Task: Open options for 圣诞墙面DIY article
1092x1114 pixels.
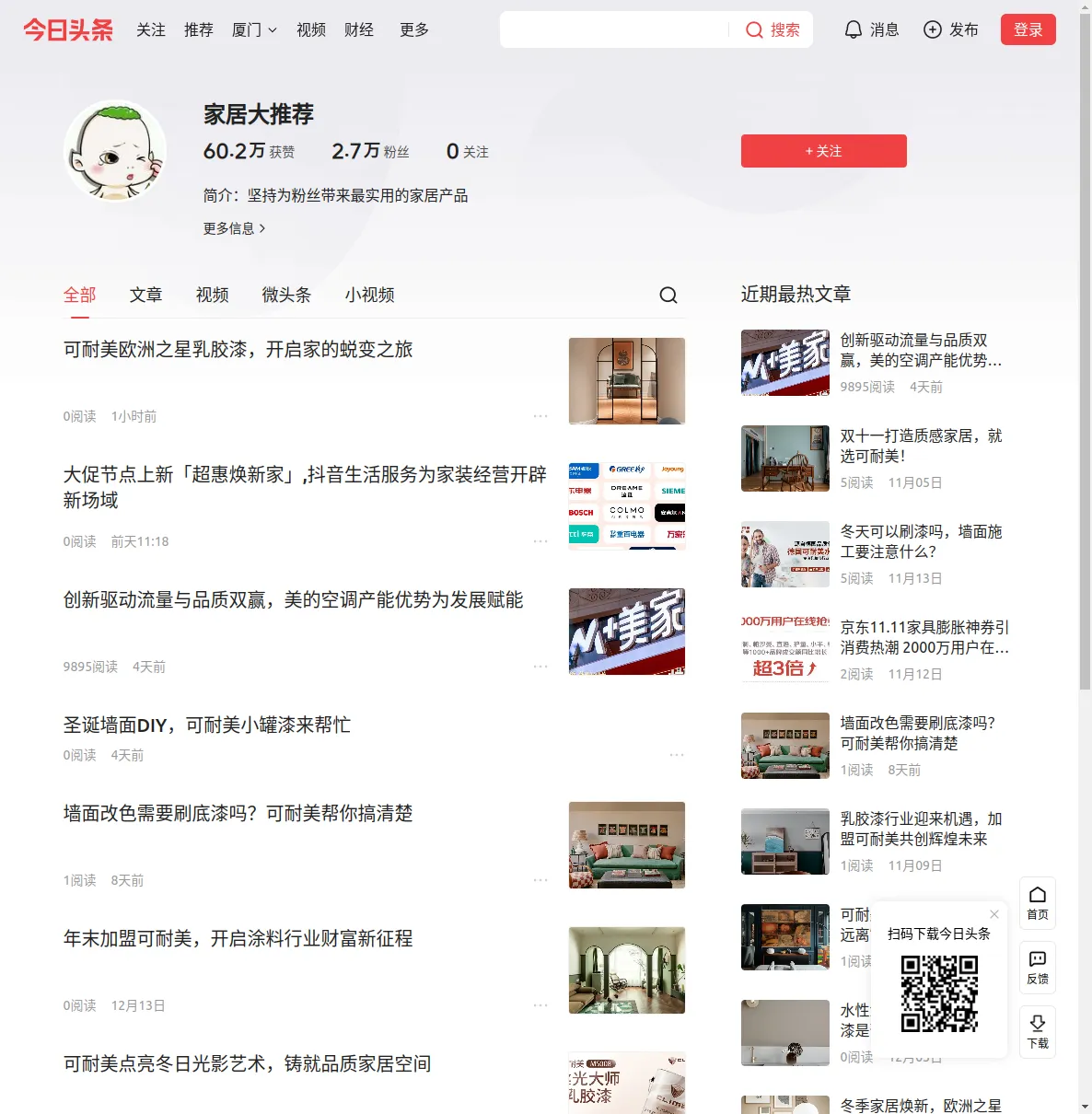Action: tap(677, 755)
